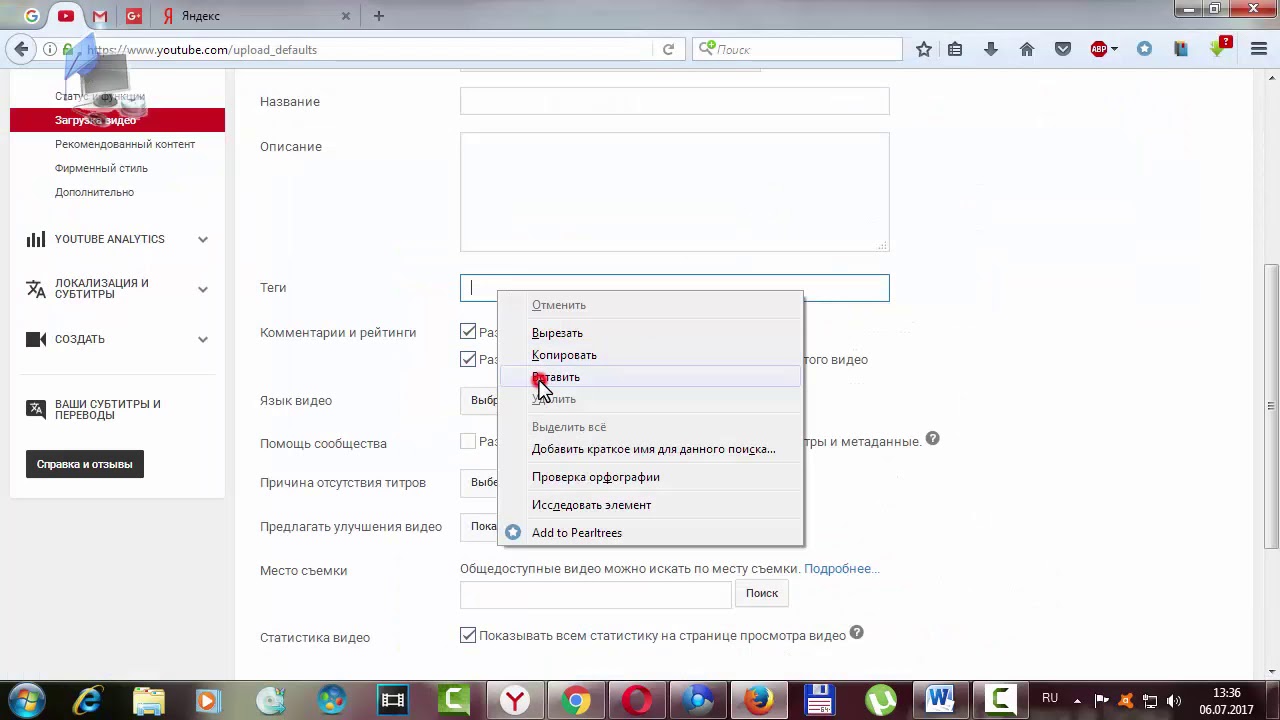The width and height of the screenshot is (1280, 720).
Task: Toggle the first Комментарии и рейтинги checkbox
Action: [x=468, y=332]
